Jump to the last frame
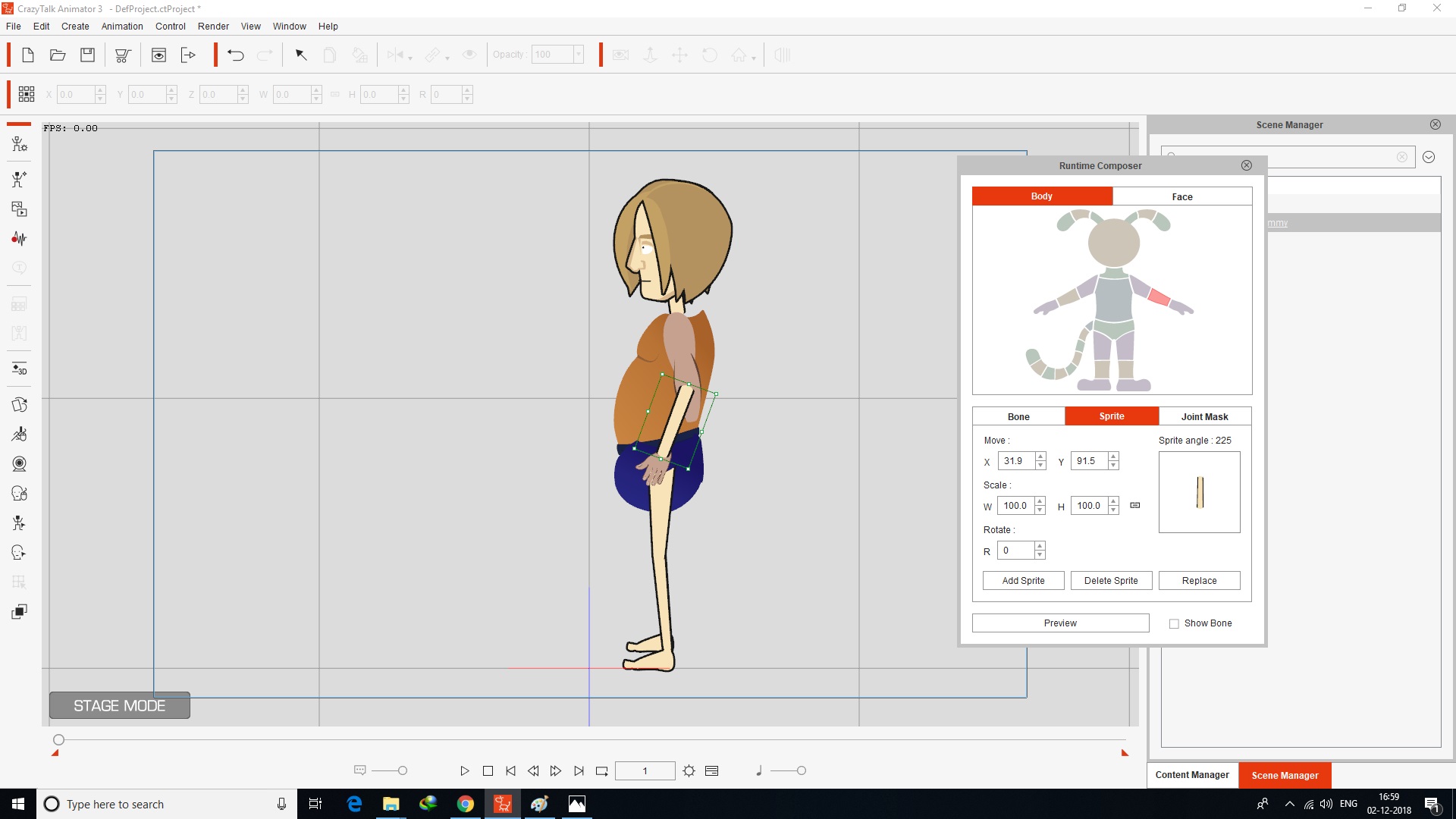This screenshot has width=1456, height=819. click(x=579, y=771)
